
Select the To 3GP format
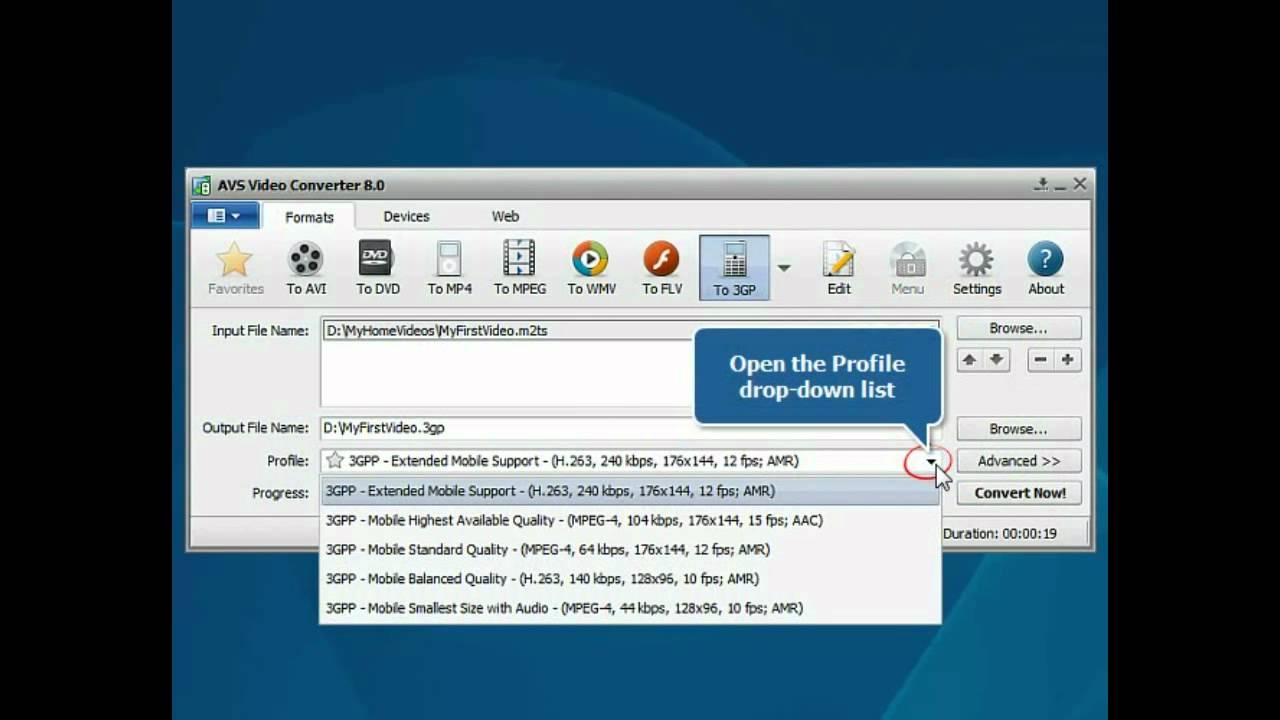(x=734, y=268)
